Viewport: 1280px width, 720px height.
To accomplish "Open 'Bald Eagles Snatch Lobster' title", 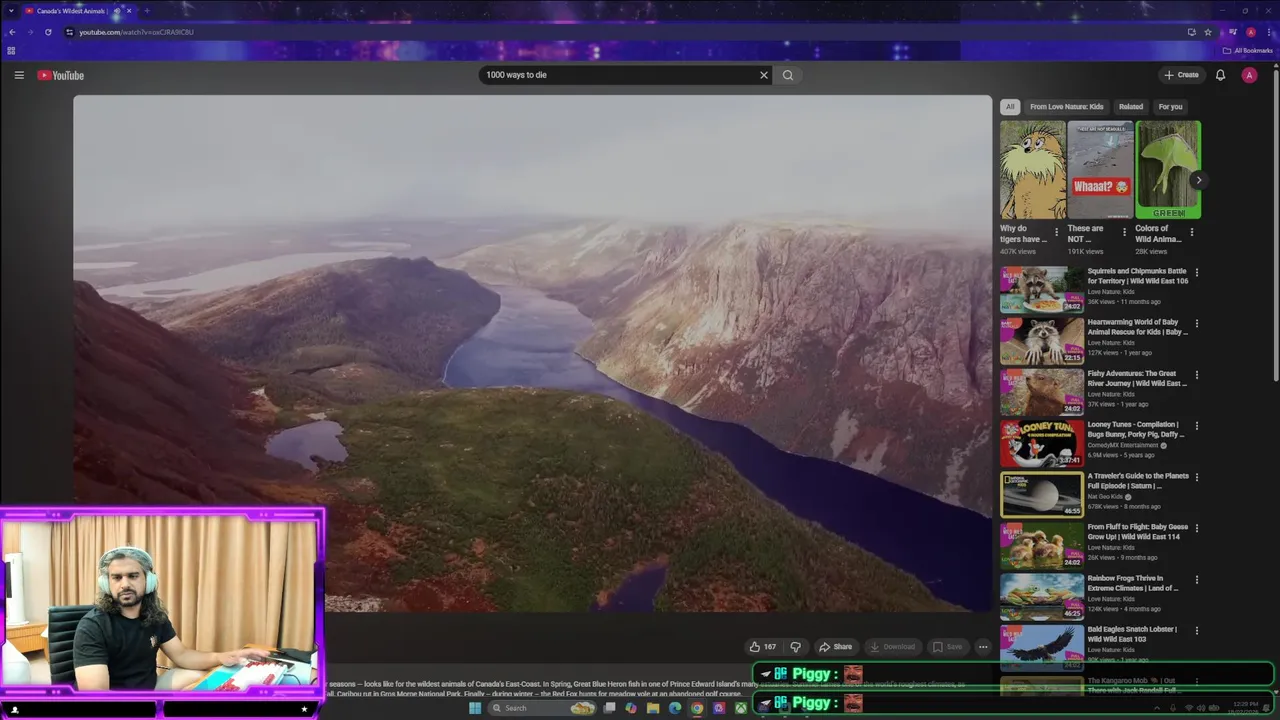I will (x=1133, y=634).
